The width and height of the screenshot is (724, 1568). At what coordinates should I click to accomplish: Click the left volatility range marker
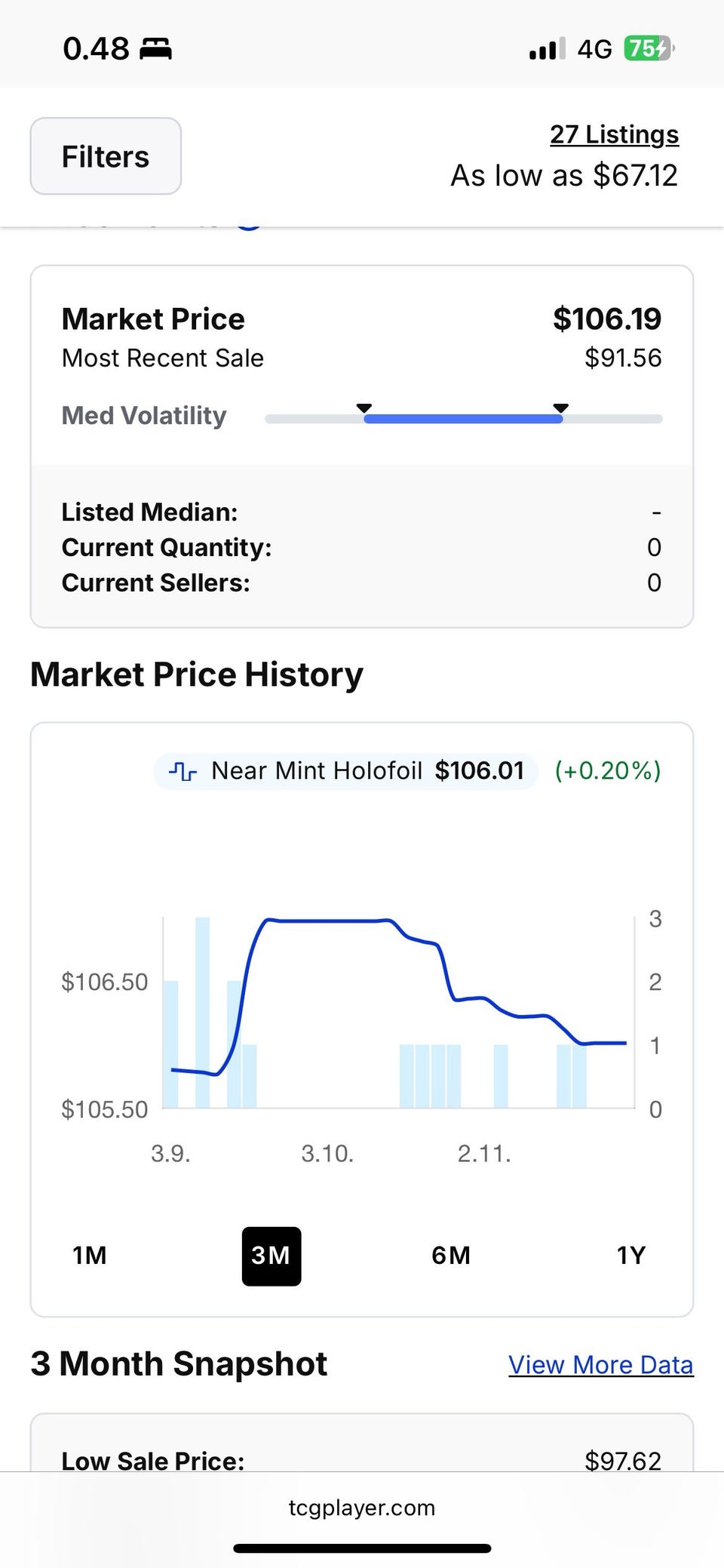pos(364,408)
